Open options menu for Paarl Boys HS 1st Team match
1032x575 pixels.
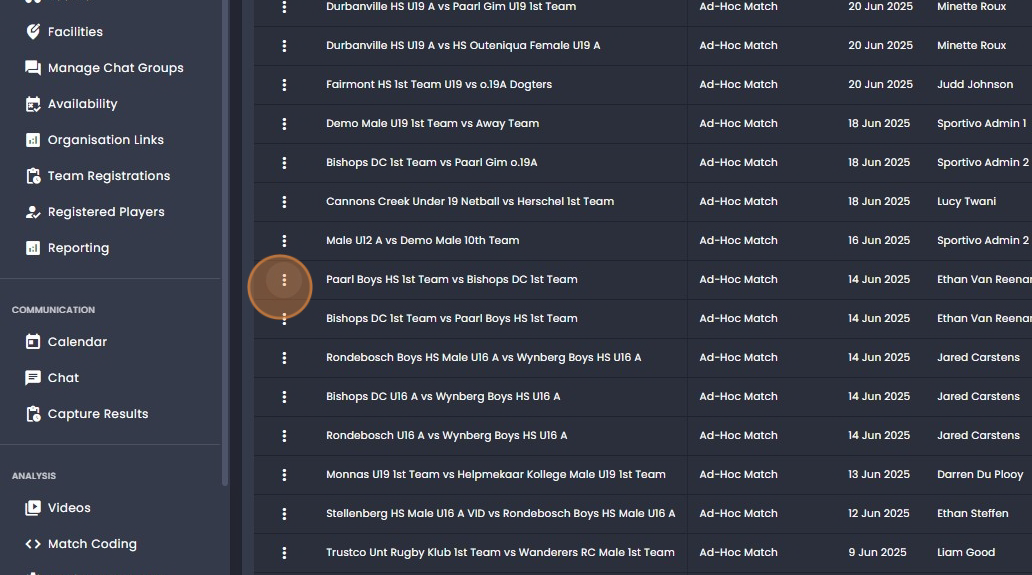284,280
